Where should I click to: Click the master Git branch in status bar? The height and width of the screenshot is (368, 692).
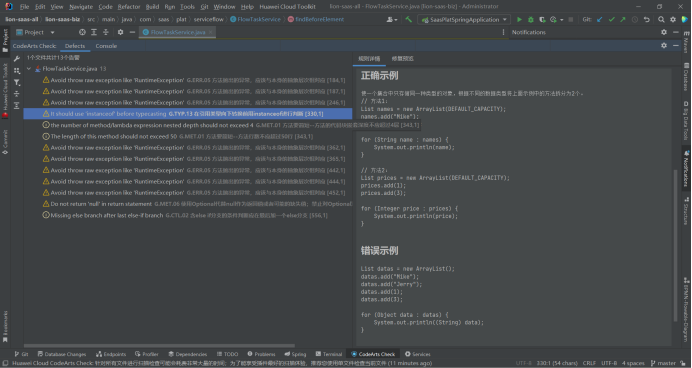(x=663, y=363)
